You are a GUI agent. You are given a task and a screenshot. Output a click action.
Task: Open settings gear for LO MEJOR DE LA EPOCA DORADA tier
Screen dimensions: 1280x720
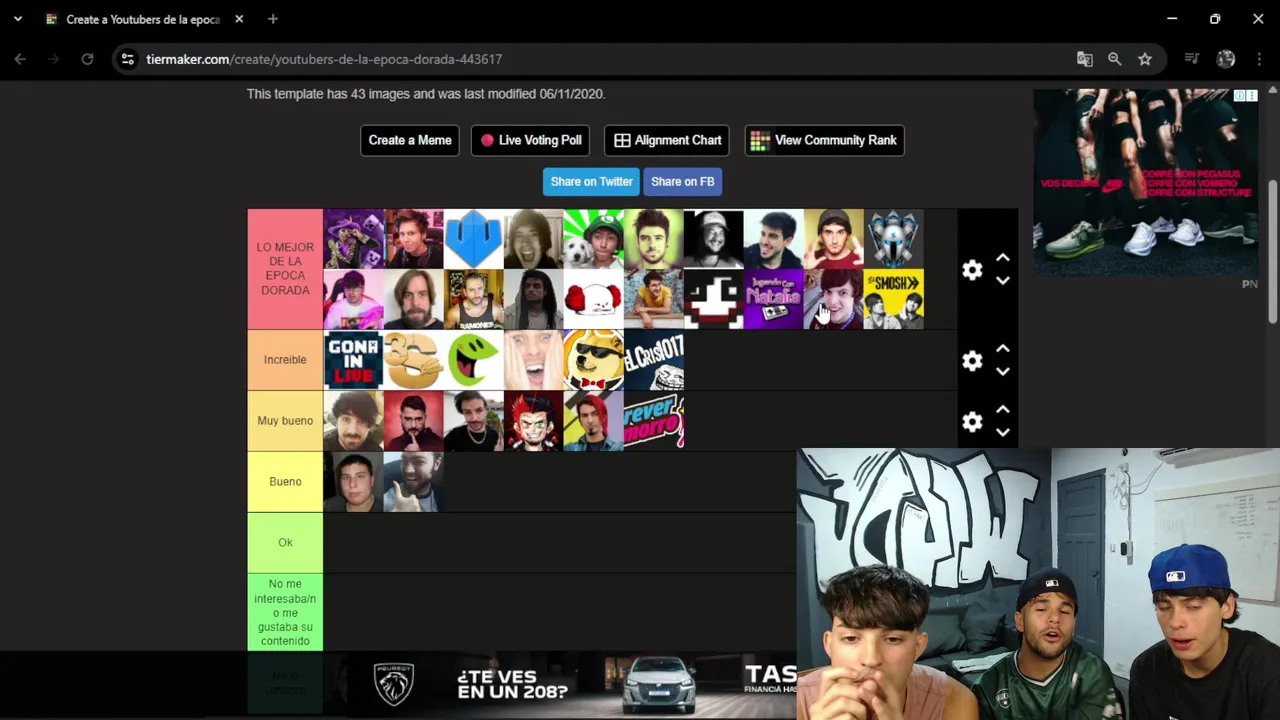pyautogui.click(x=972, y=270)
